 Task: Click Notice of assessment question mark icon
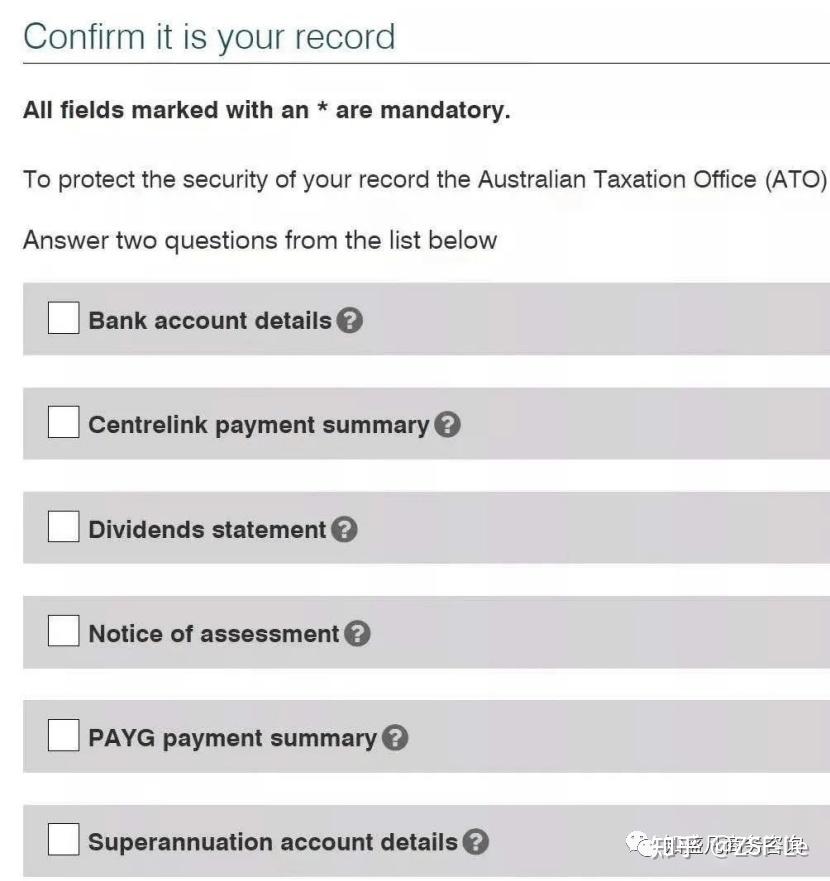[x=357, y=634]
